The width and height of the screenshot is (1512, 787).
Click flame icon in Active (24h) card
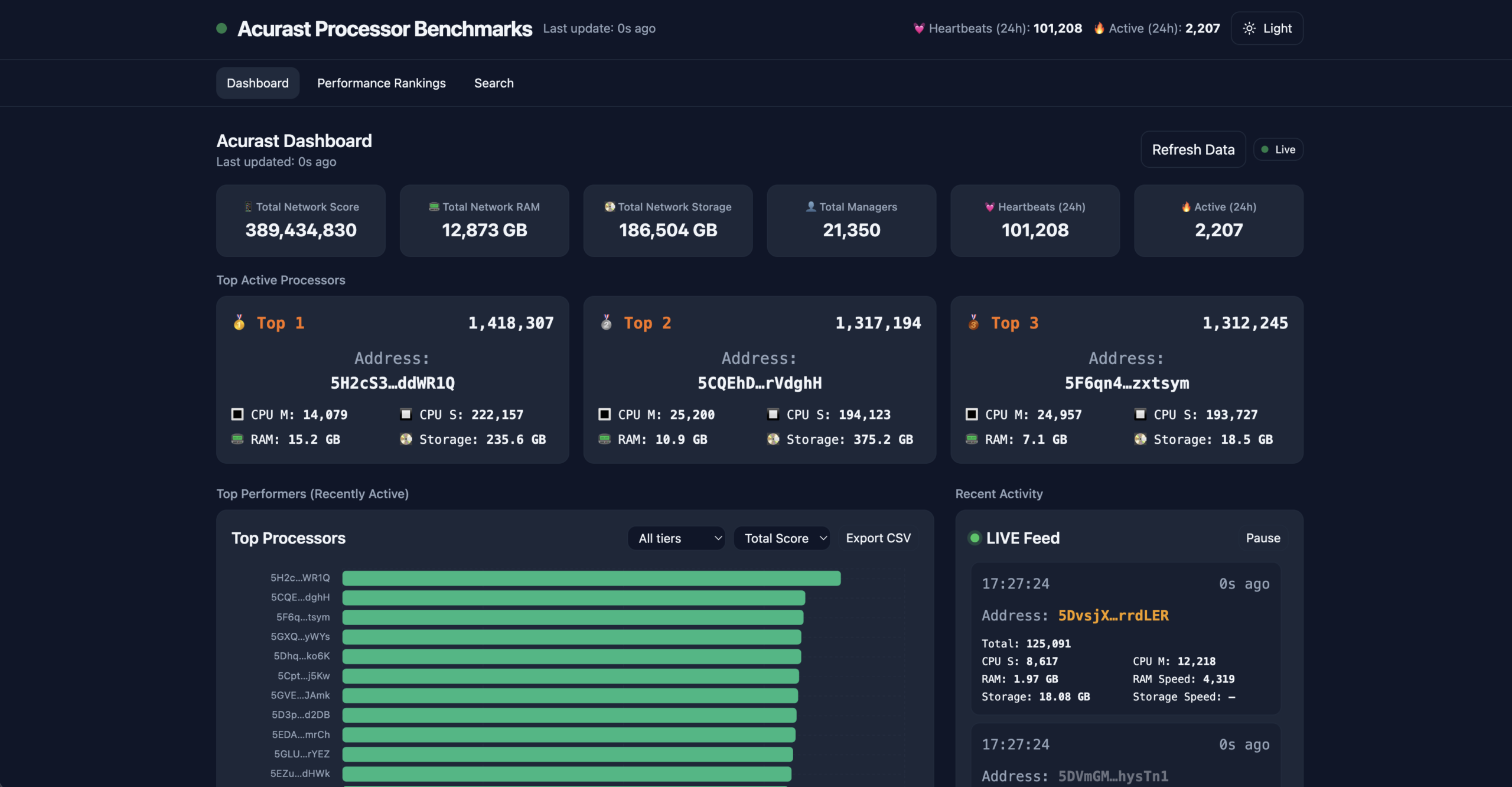(1186, 207)
